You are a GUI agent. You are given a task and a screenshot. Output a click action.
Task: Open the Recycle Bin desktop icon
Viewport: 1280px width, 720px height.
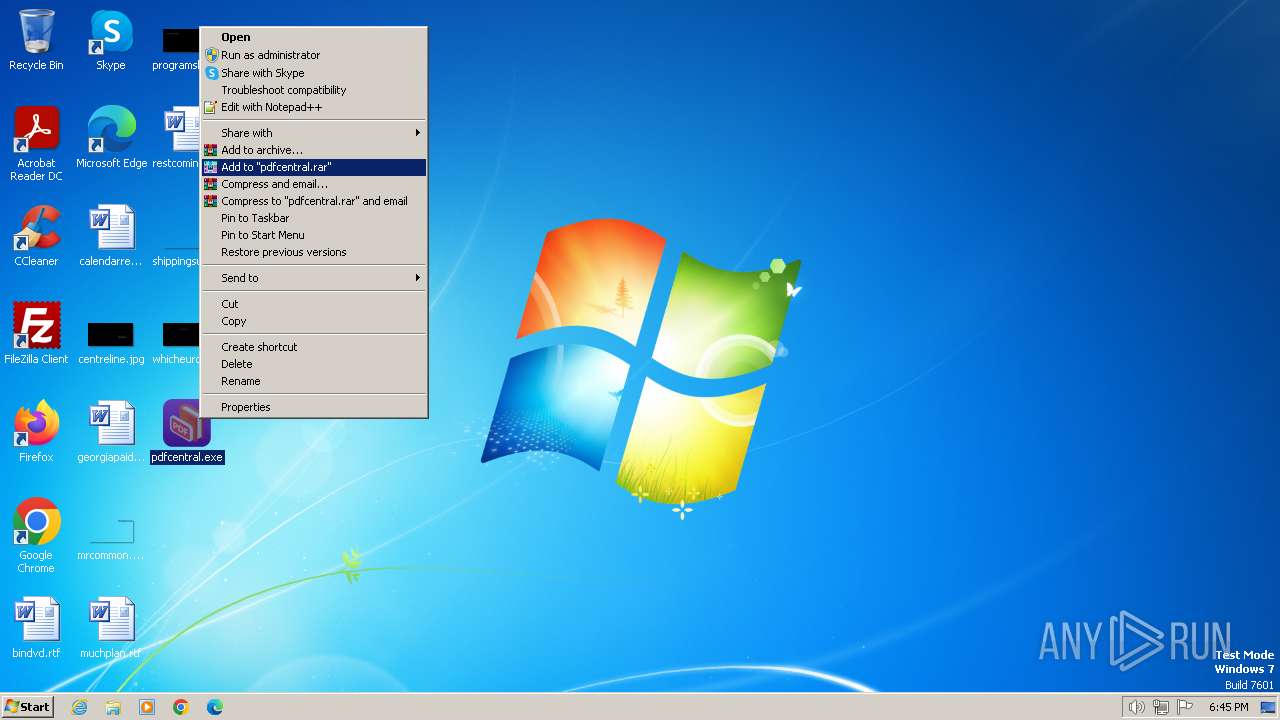(36, 41)
